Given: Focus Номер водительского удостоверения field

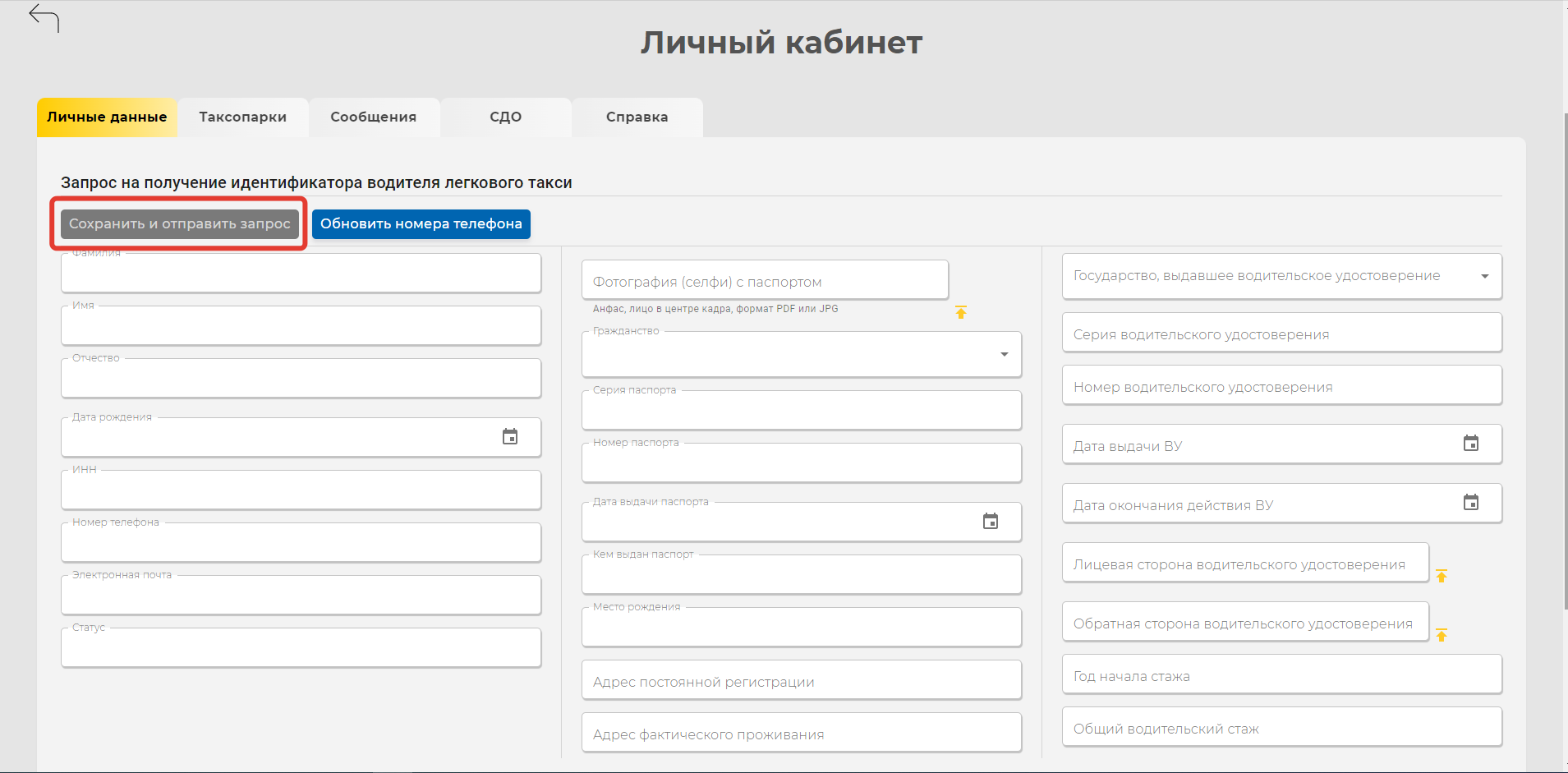Looking at the screenshot, I should click(x=1282, y=385).
